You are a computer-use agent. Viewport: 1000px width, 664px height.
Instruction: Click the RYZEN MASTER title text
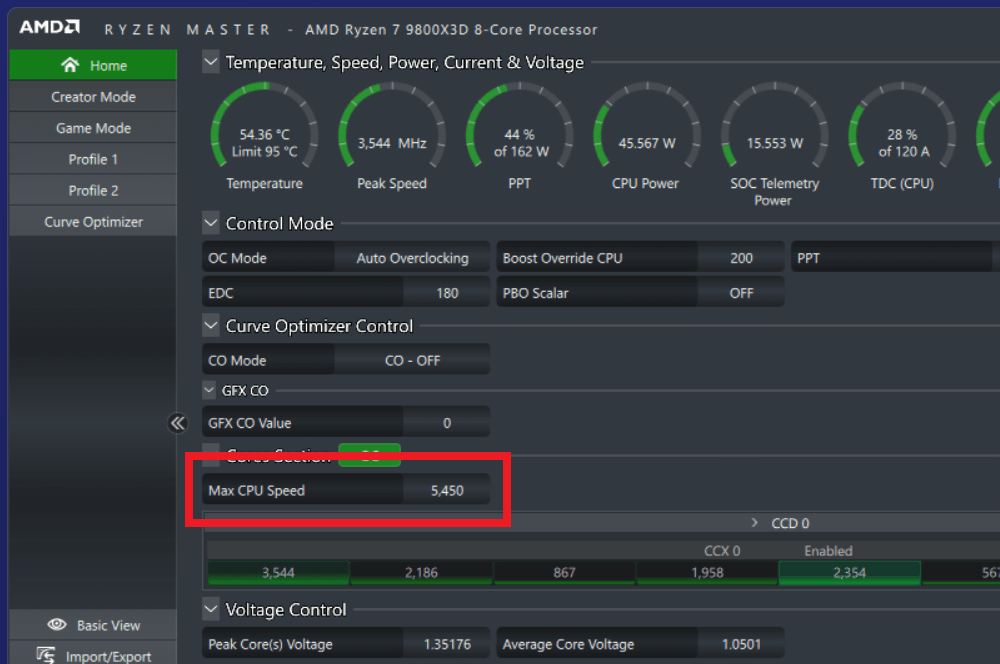188,29
